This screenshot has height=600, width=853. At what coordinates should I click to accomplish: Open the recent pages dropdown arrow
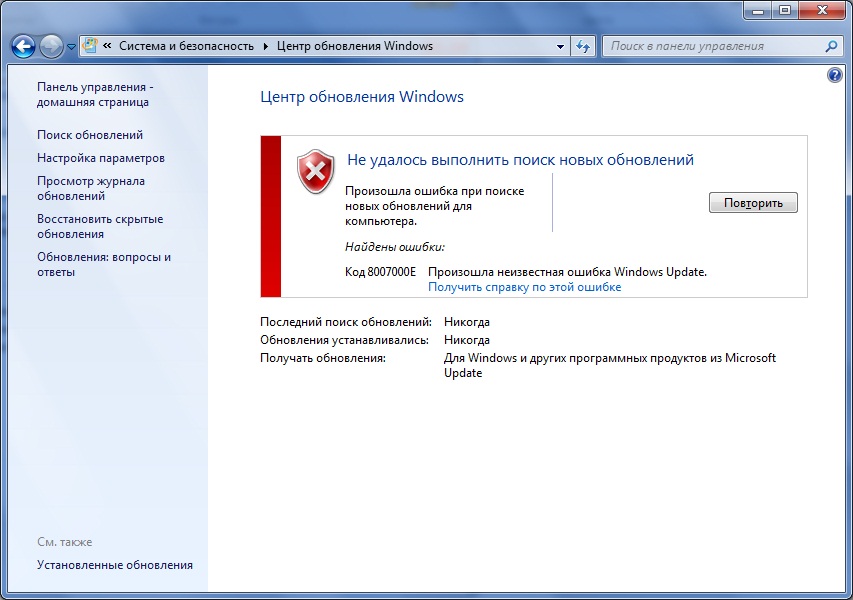tap(71, 47)
